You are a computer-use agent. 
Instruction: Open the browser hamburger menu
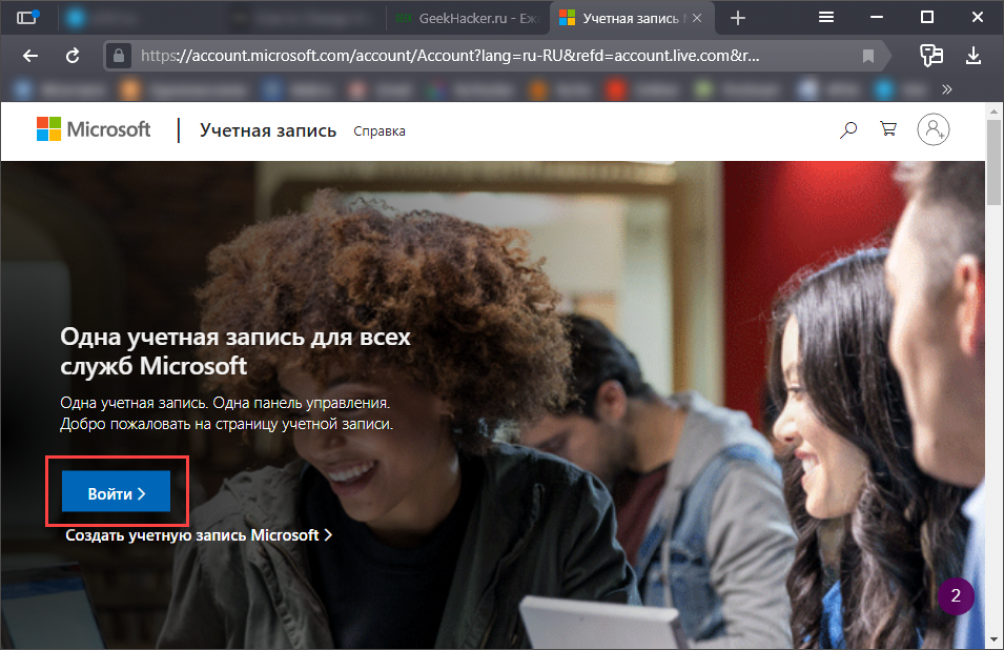click(x=826, y=17)
